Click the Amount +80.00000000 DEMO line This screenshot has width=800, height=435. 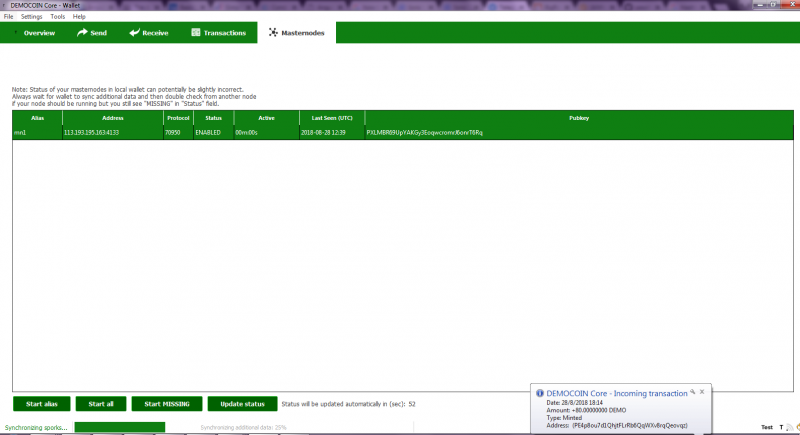[586, 410]
